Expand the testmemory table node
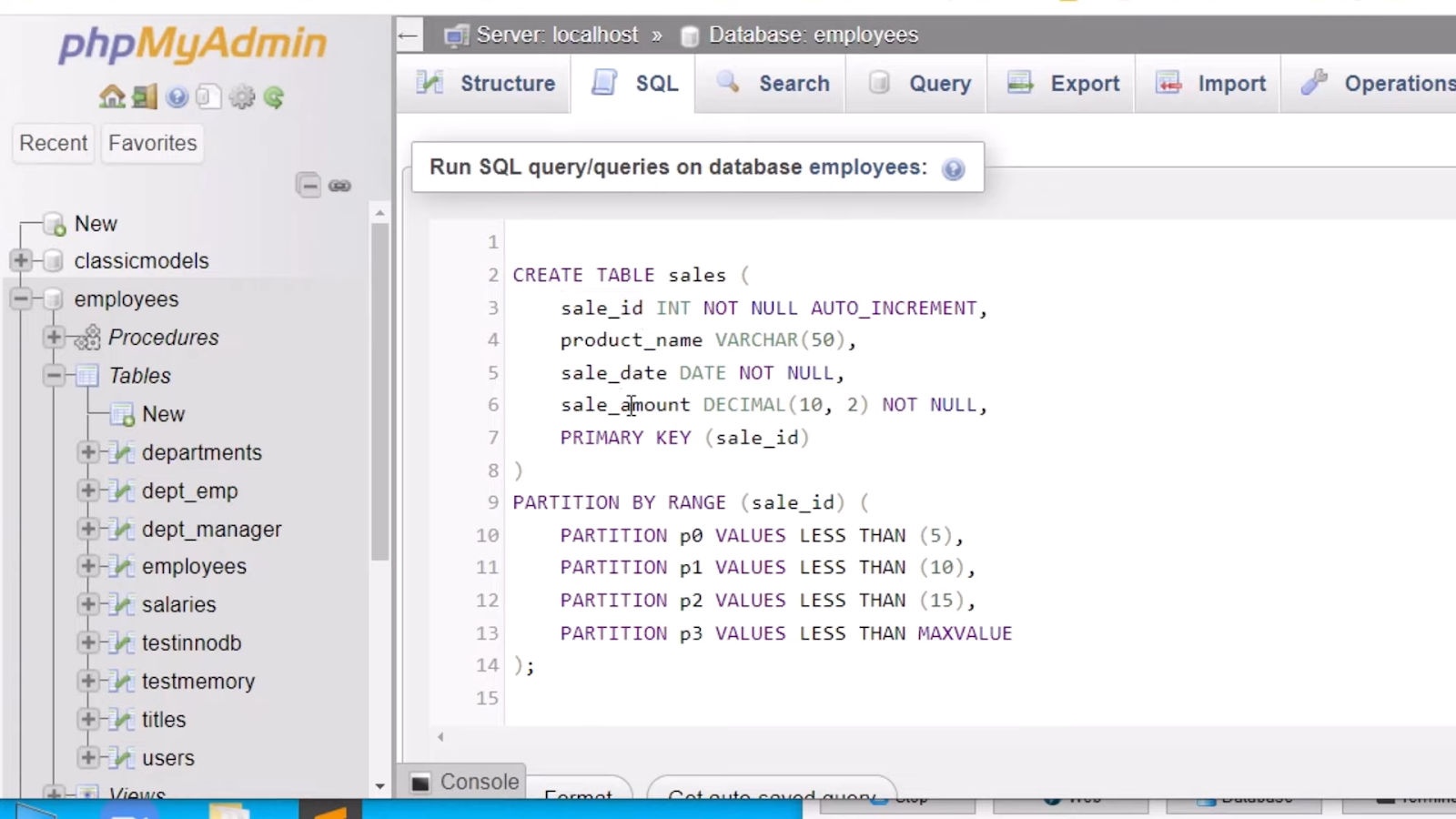This screenshot has width=1456, height=819. point(87,681)
